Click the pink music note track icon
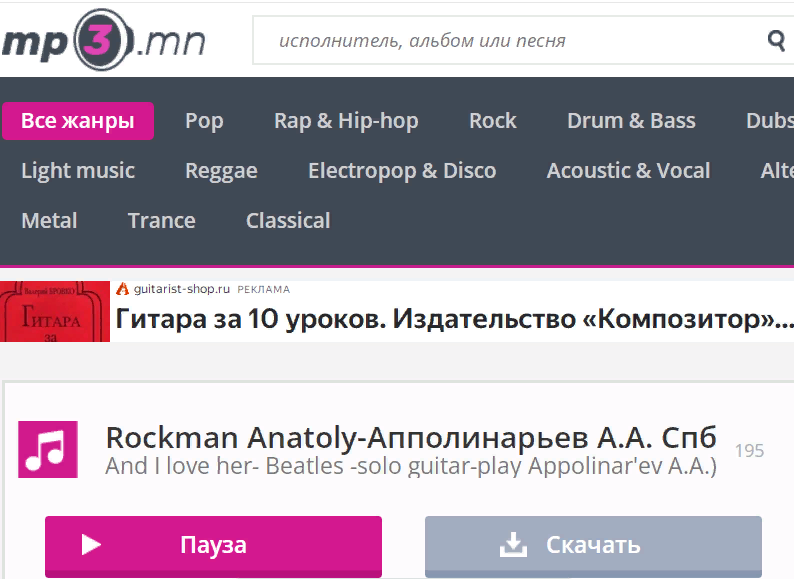 click(48, 449)
